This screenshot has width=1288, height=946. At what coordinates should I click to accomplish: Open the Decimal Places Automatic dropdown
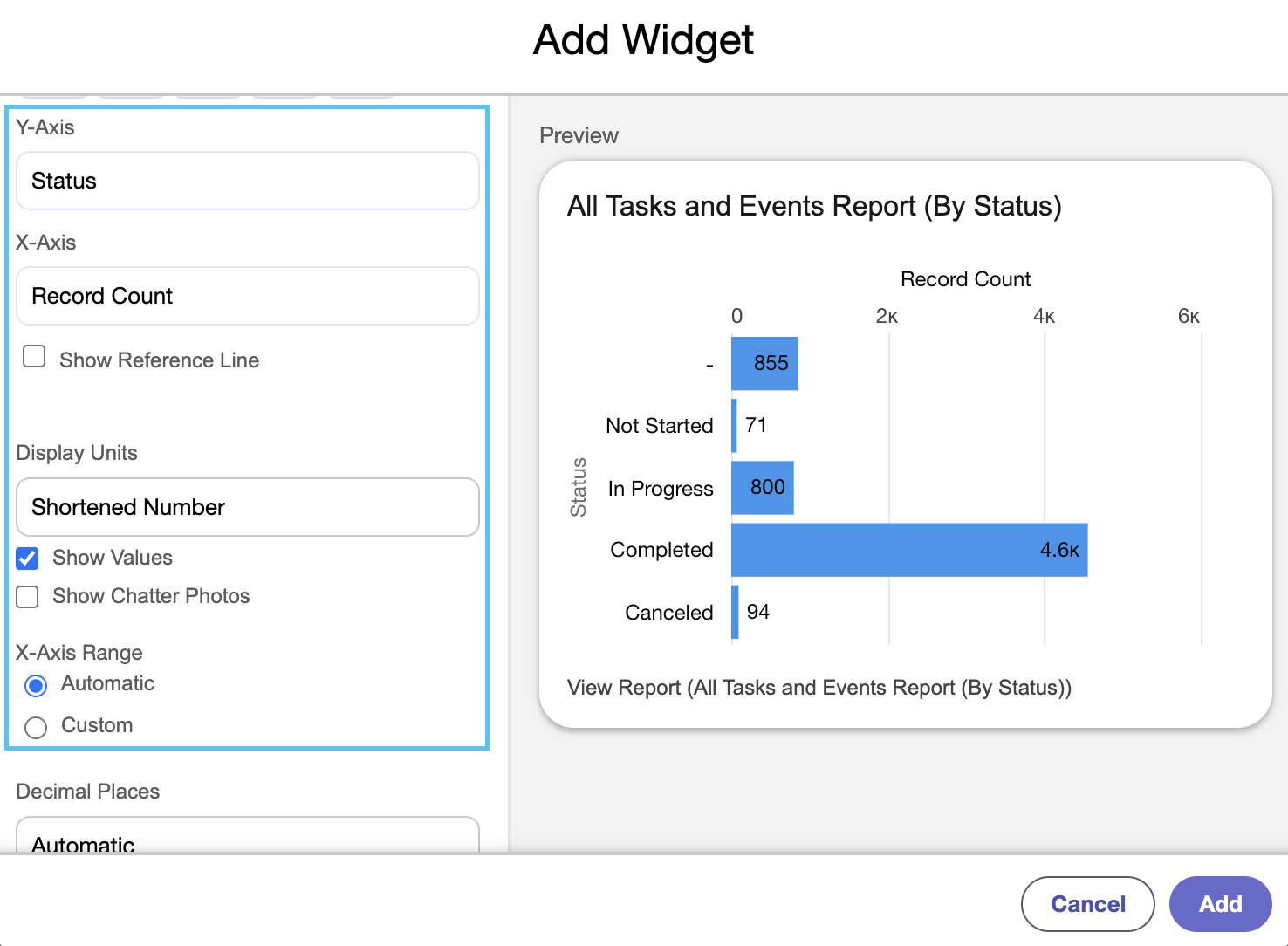coord(248,835)
